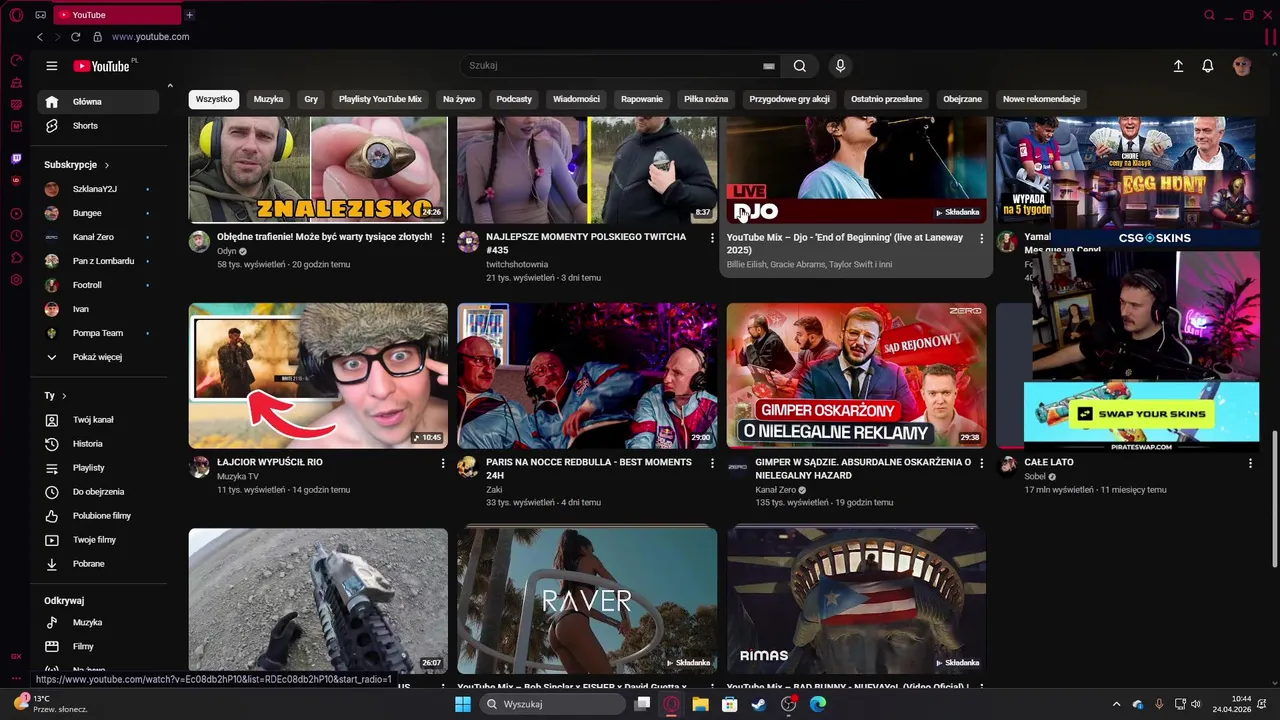Select the Muzyka filter chip

[268, 99]
